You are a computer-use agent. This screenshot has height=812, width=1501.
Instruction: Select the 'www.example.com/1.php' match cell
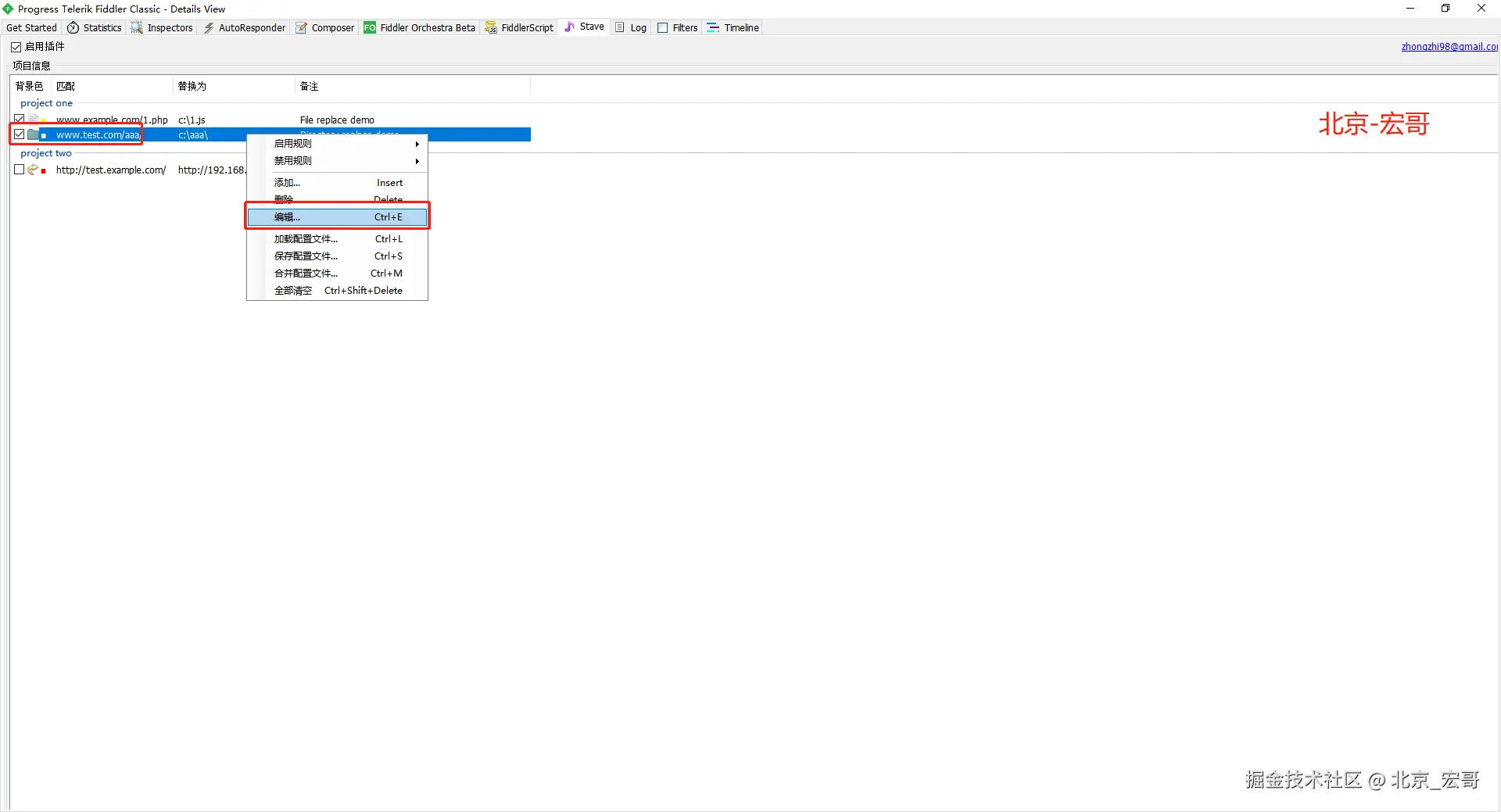(112, 120)
